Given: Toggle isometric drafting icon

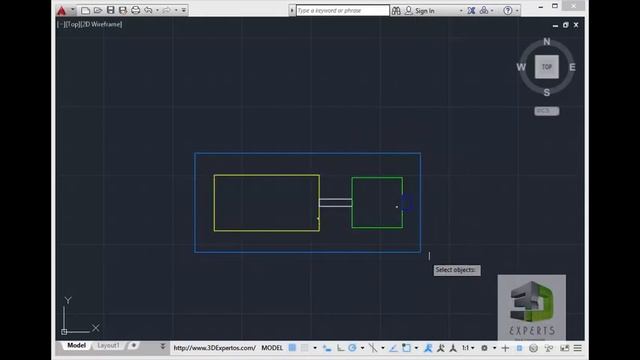Looking at the screenshot, I should pyautogui.click(x=373, y=348).
